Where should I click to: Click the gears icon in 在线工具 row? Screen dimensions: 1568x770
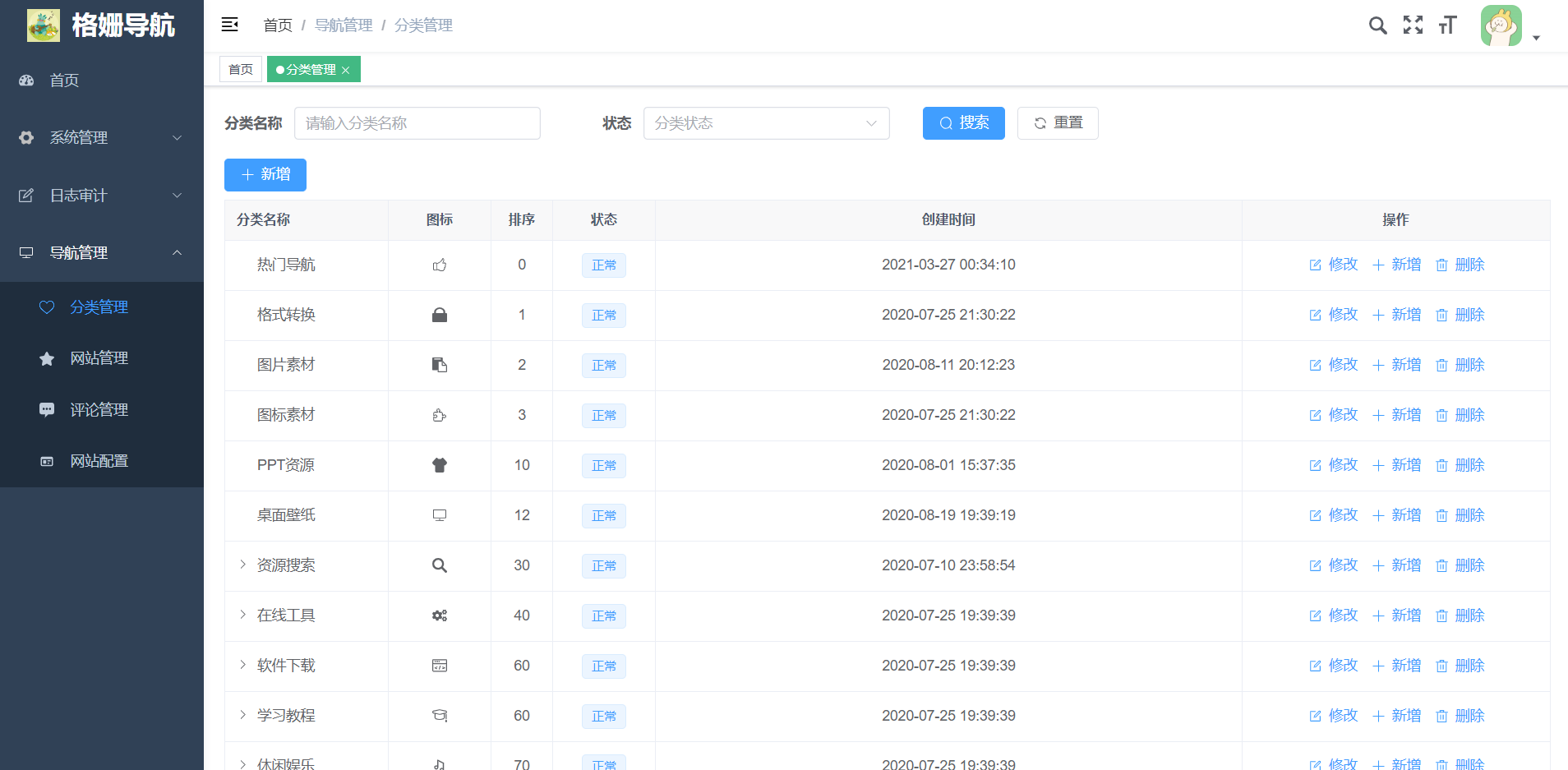click(x=440, y=616)
